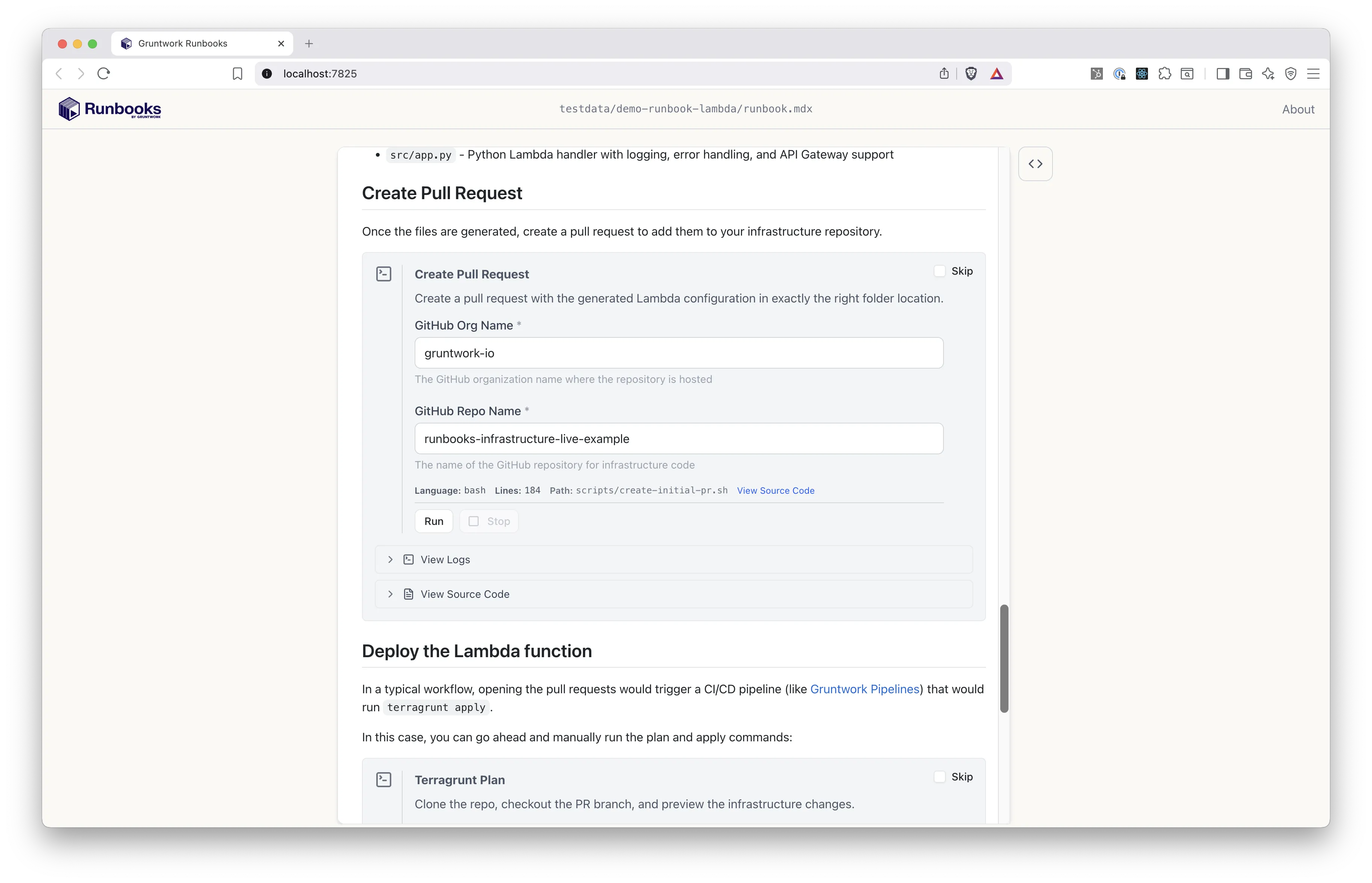
Task: Open the Gruntwork Pipelines link
Action: tap(865, 689)
